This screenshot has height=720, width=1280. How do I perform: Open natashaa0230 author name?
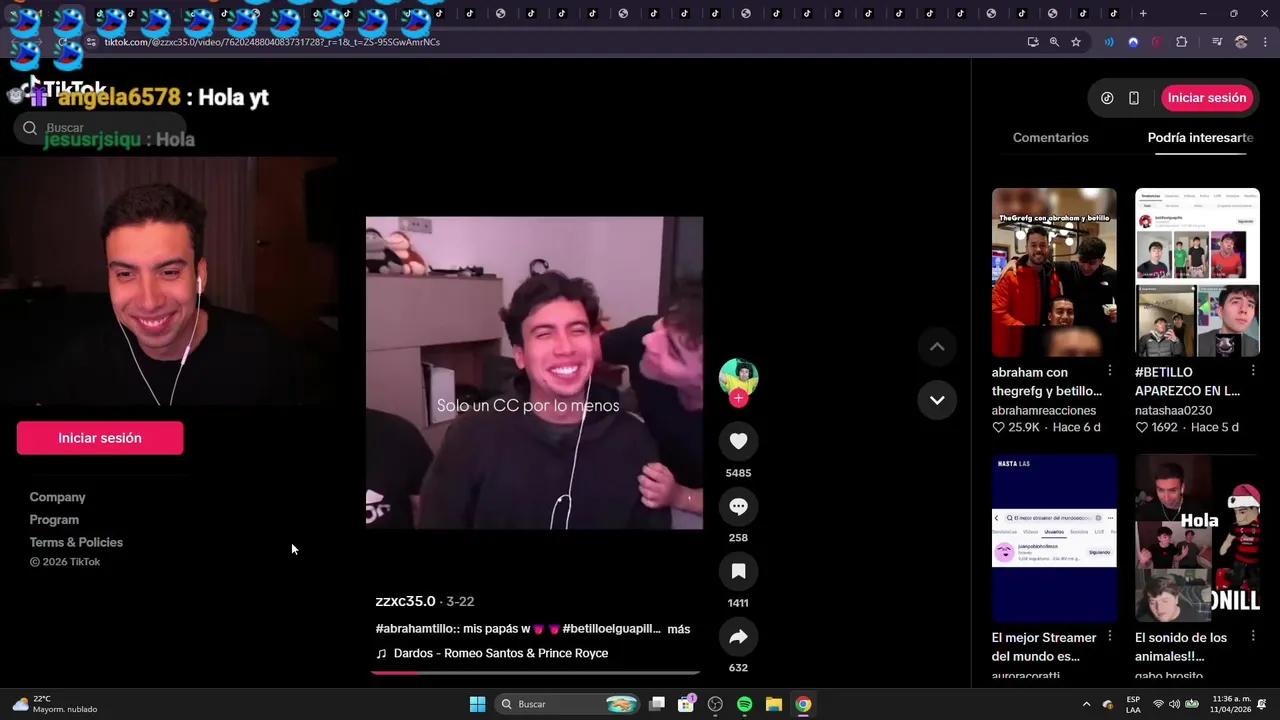(x=1173, y=410)
